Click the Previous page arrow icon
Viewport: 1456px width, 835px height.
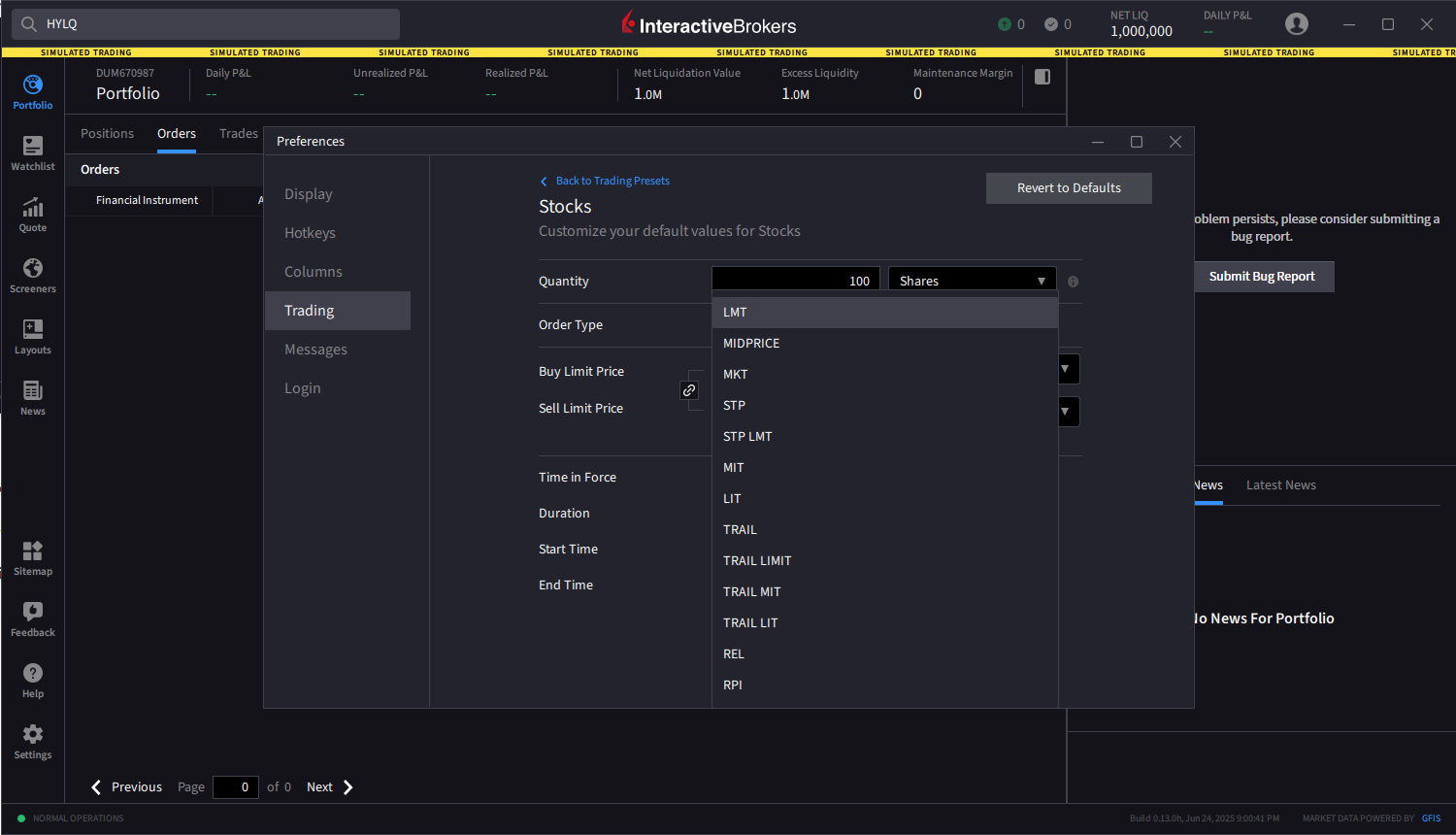[96, 787]
